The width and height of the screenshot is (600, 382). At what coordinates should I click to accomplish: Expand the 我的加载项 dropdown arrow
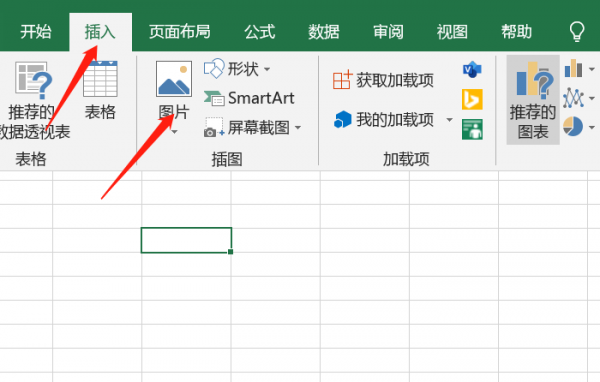pyautogui.click(x=450, y=120)
